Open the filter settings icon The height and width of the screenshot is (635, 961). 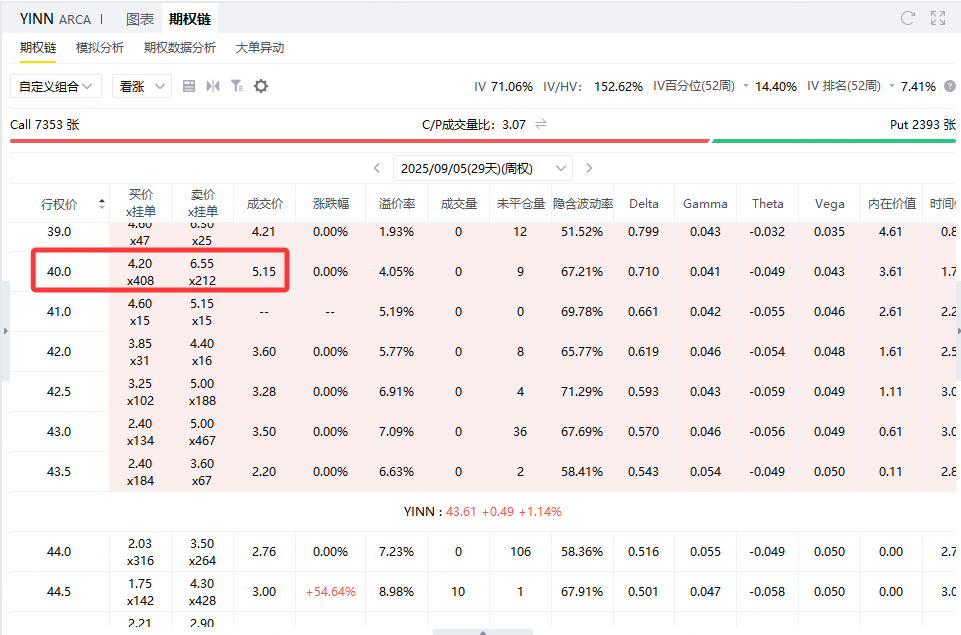(x=237, y=86)
